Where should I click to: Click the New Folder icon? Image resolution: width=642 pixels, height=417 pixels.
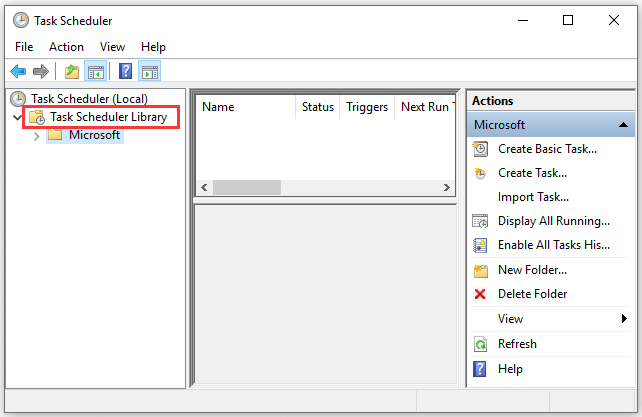480,271
